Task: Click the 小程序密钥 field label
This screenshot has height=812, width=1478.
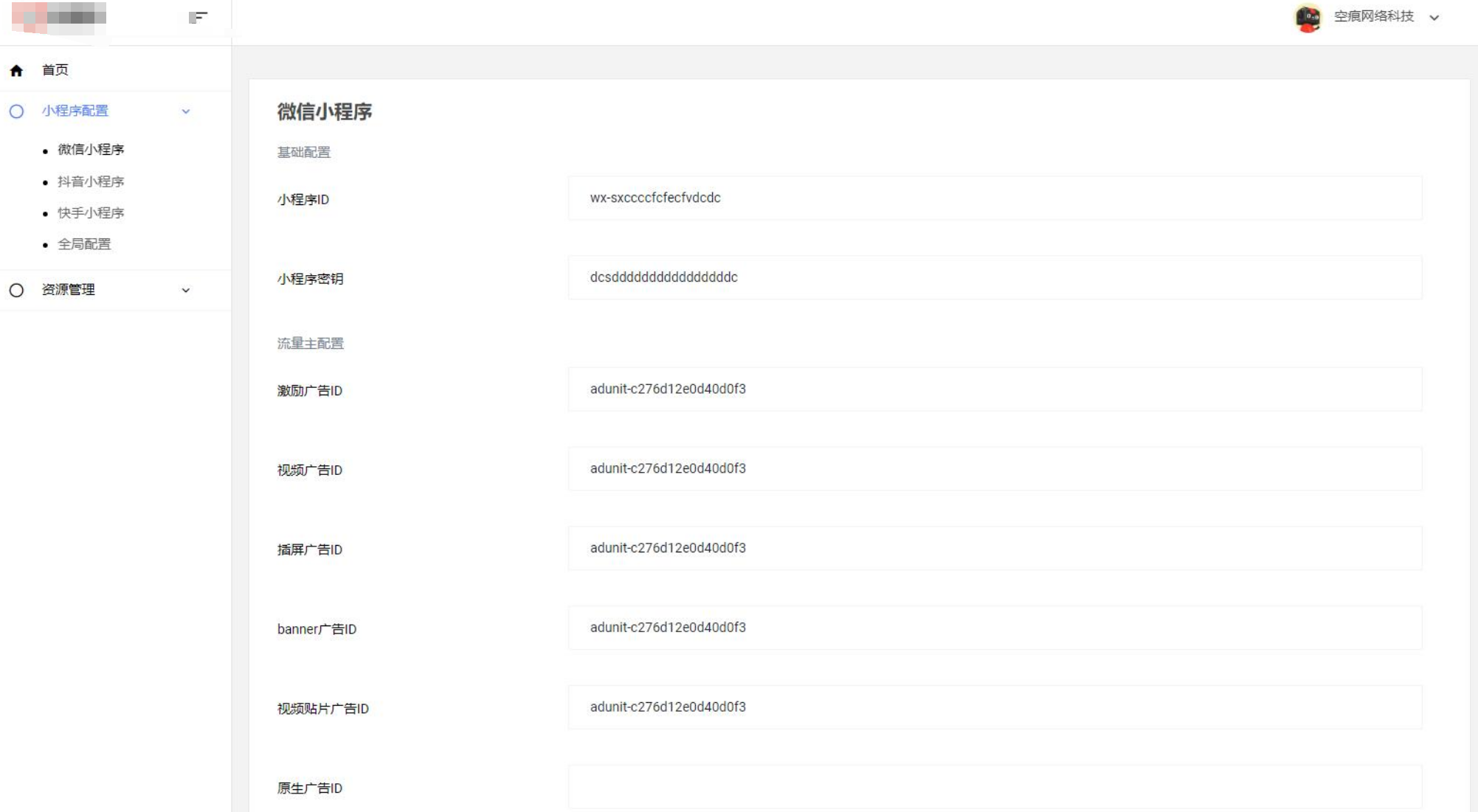Action: (x=311, y=280)
